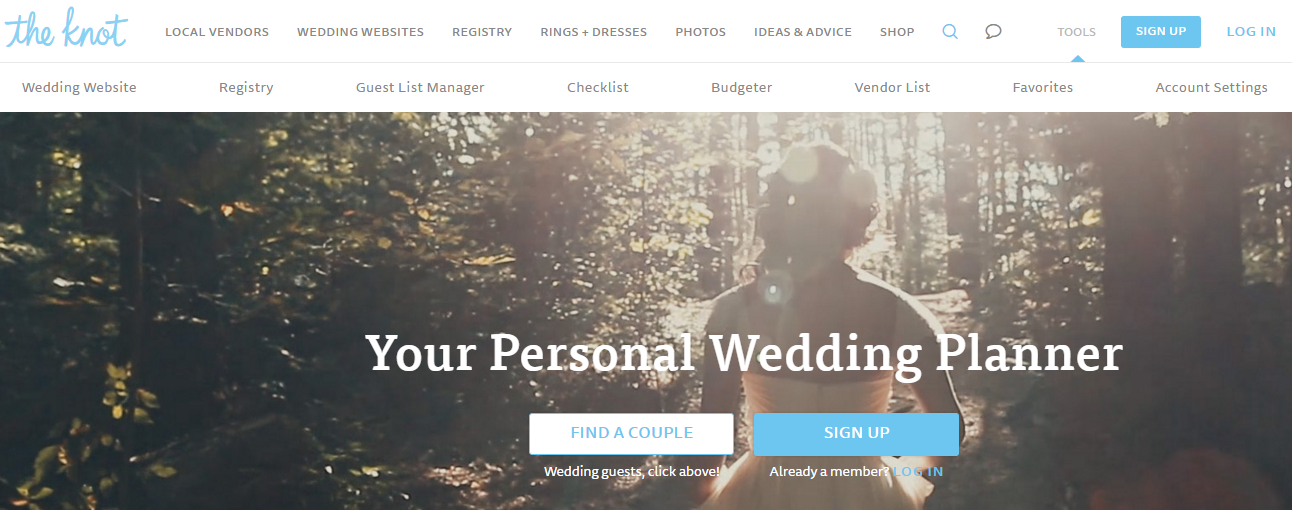Click Find a Couple button

coord(631,433)
